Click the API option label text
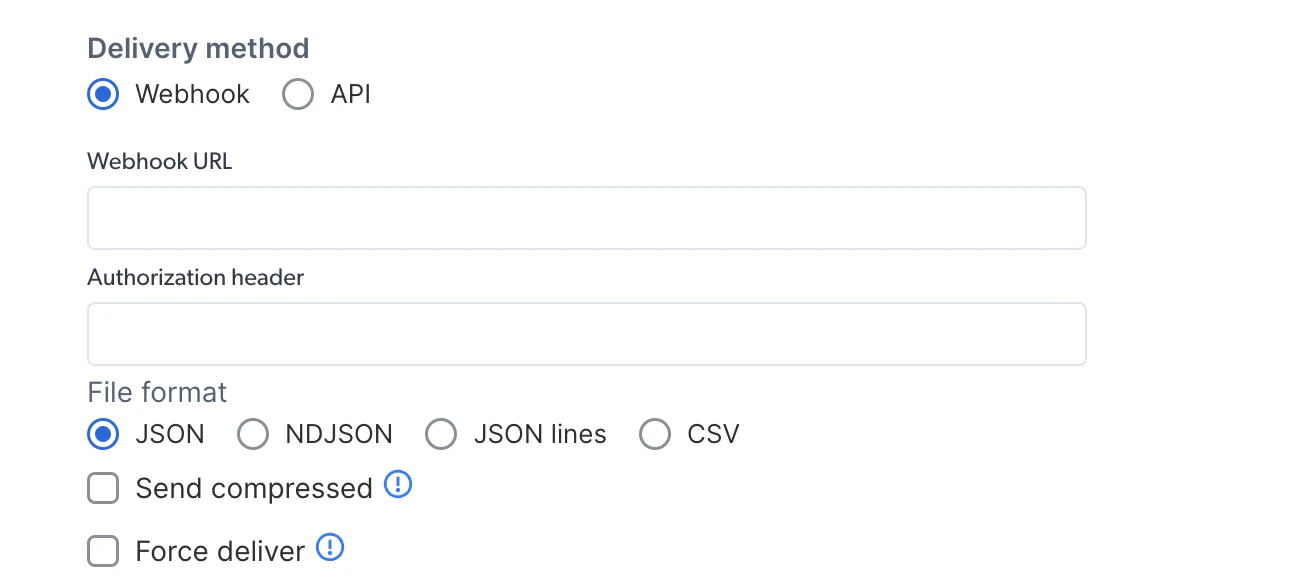 tap(351, 95)
